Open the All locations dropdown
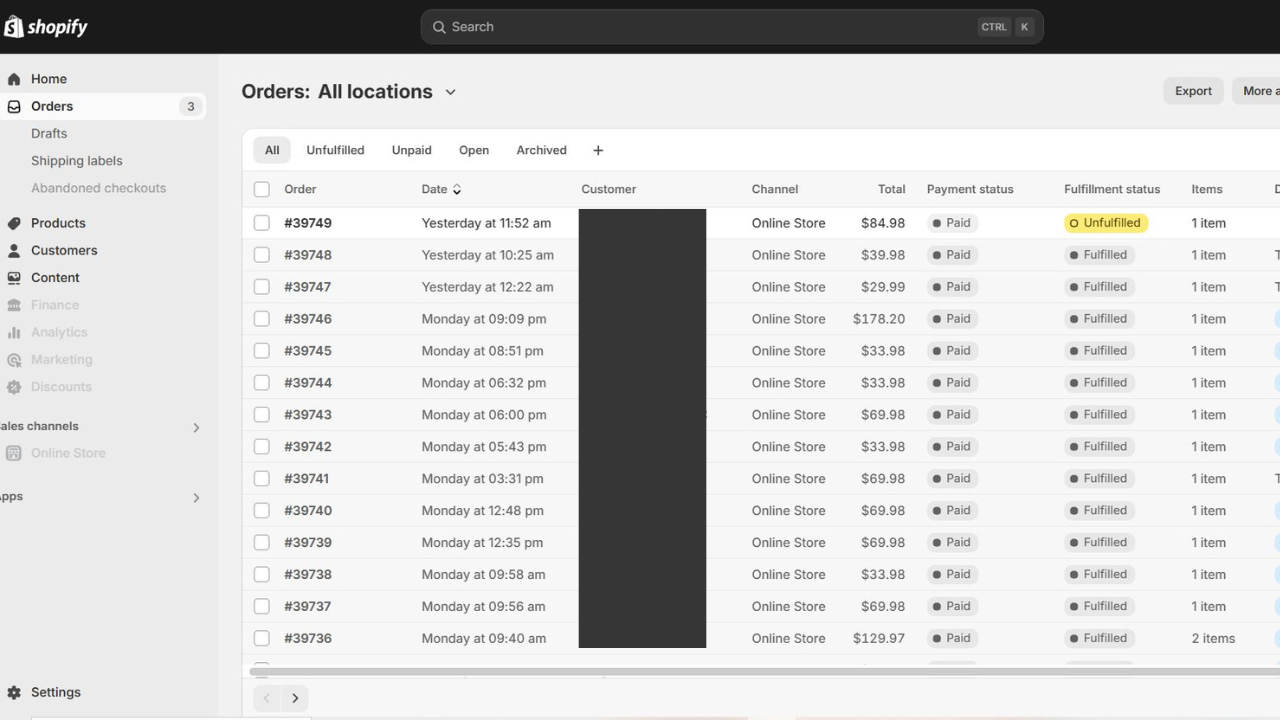 tap(387, 91)
